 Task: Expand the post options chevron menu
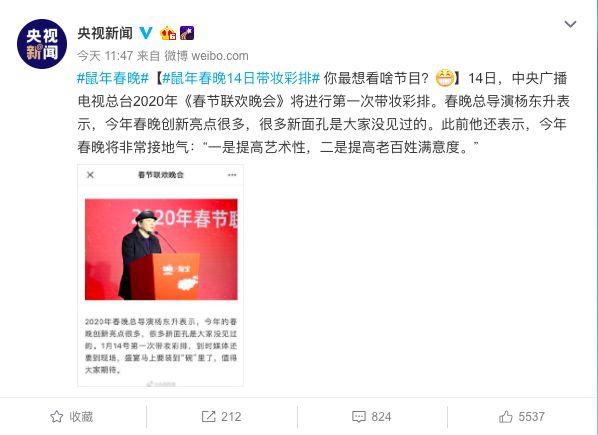click(570, 24)
